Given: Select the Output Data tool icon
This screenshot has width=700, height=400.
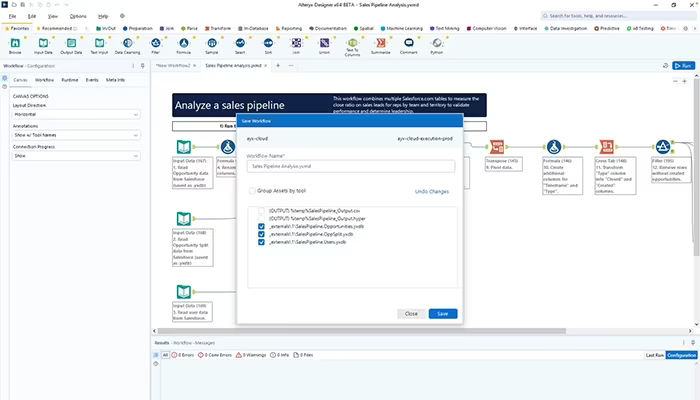Looking at the screenshot, I should tap(71, 43).
